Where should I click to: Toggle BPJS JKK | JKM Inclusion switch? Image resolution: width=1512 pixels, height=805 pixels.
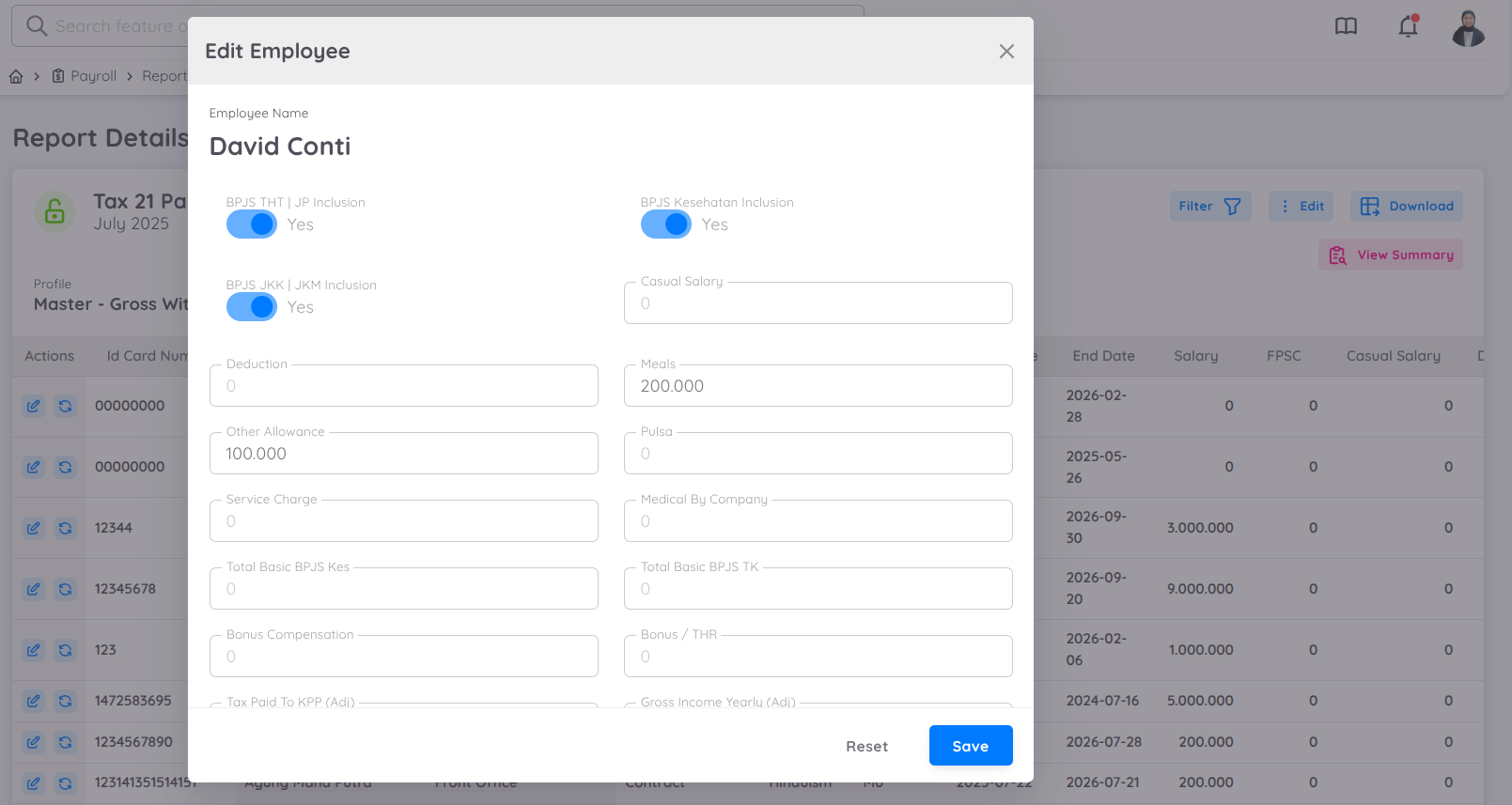point(252,307)
